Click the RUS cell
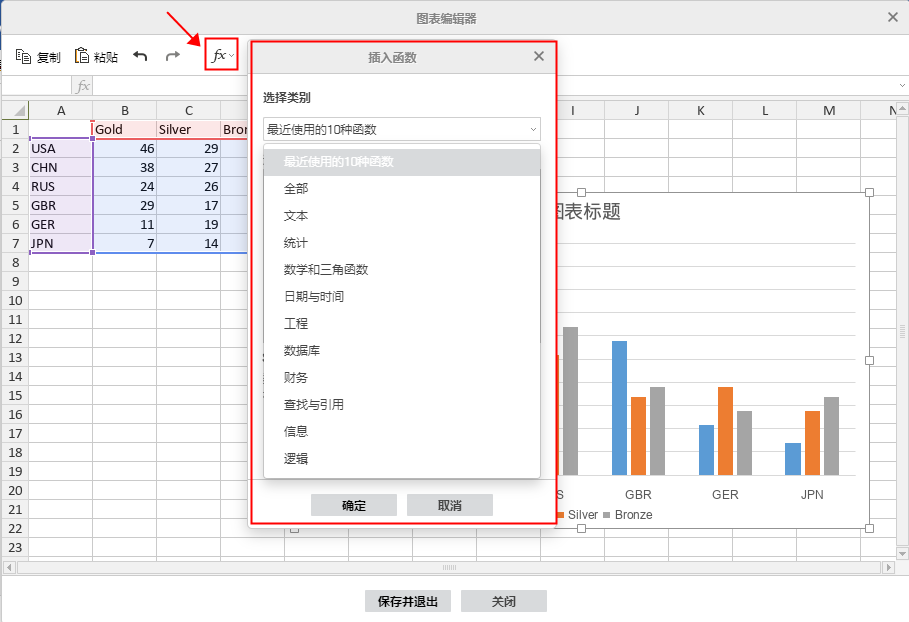 coord(61,186)
